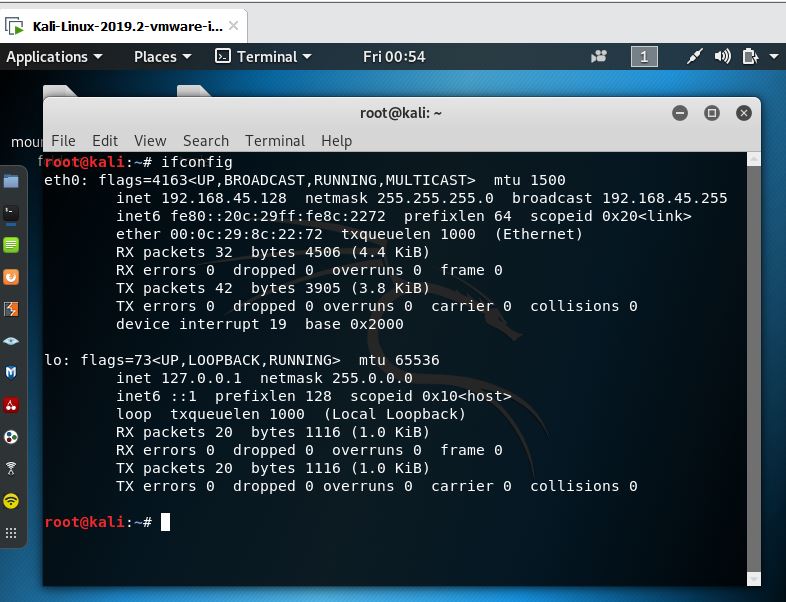The image size is (786, 602).
Task: Click the workspace 1 switcher button
Action: point(644,57)
